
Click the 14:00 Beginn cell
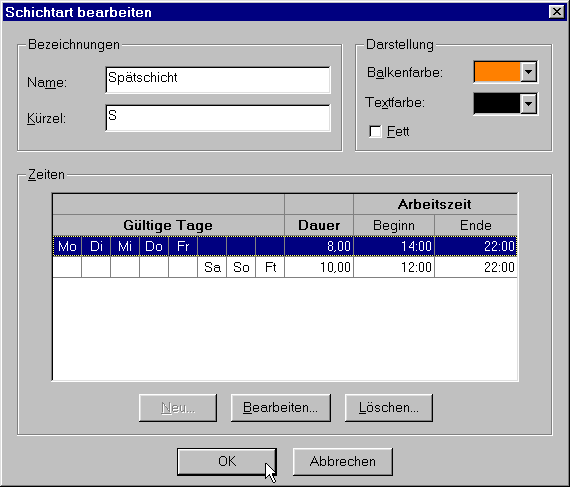[394, 246]
